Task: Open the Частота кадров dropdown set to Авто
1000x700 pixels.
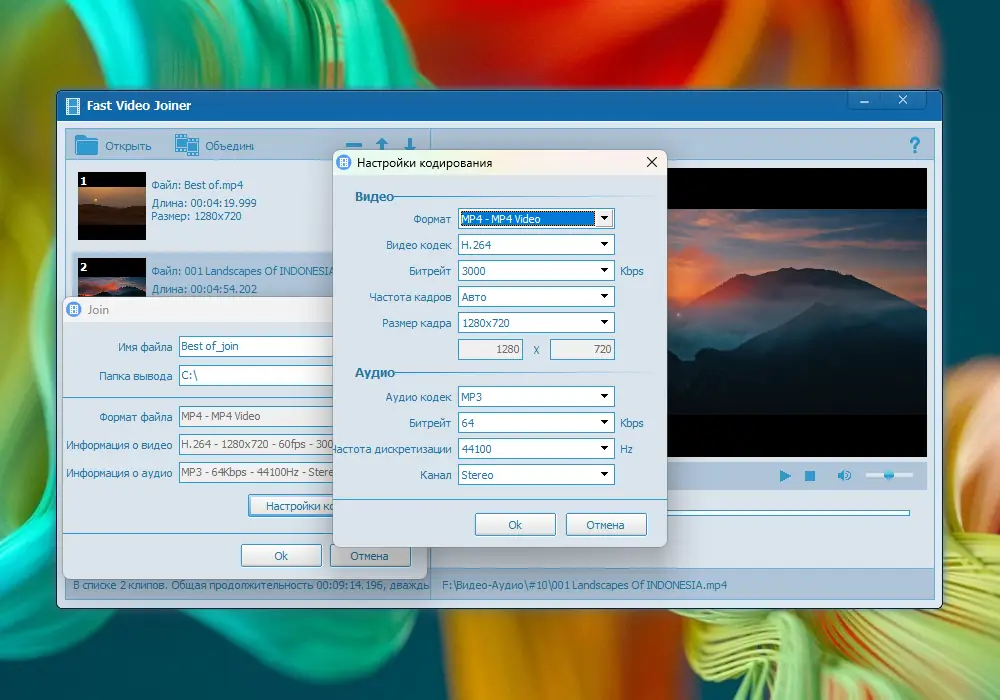Action: point(535,297)
